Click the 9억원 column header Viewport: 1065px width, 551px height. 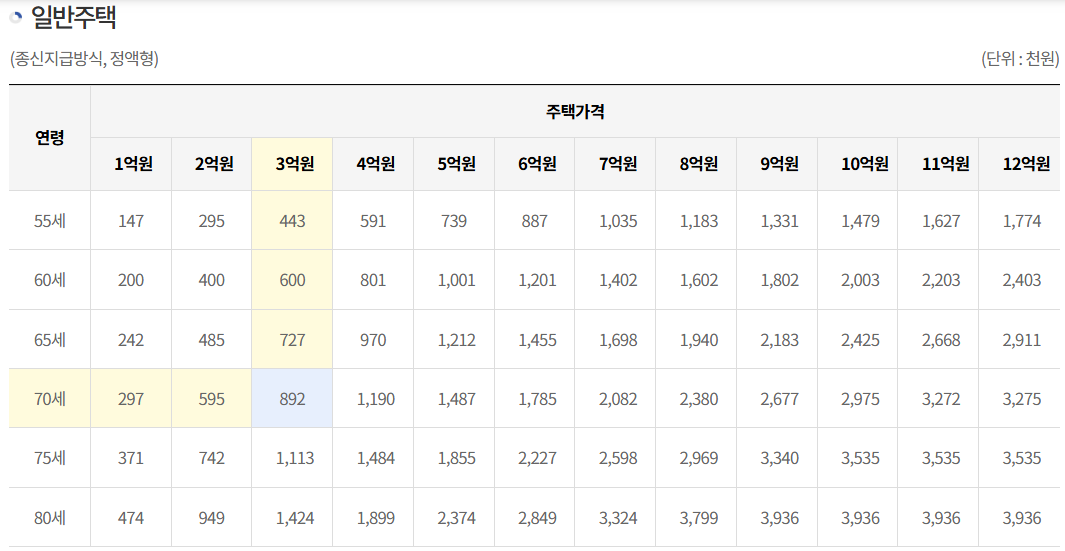[x=777, y=164]
